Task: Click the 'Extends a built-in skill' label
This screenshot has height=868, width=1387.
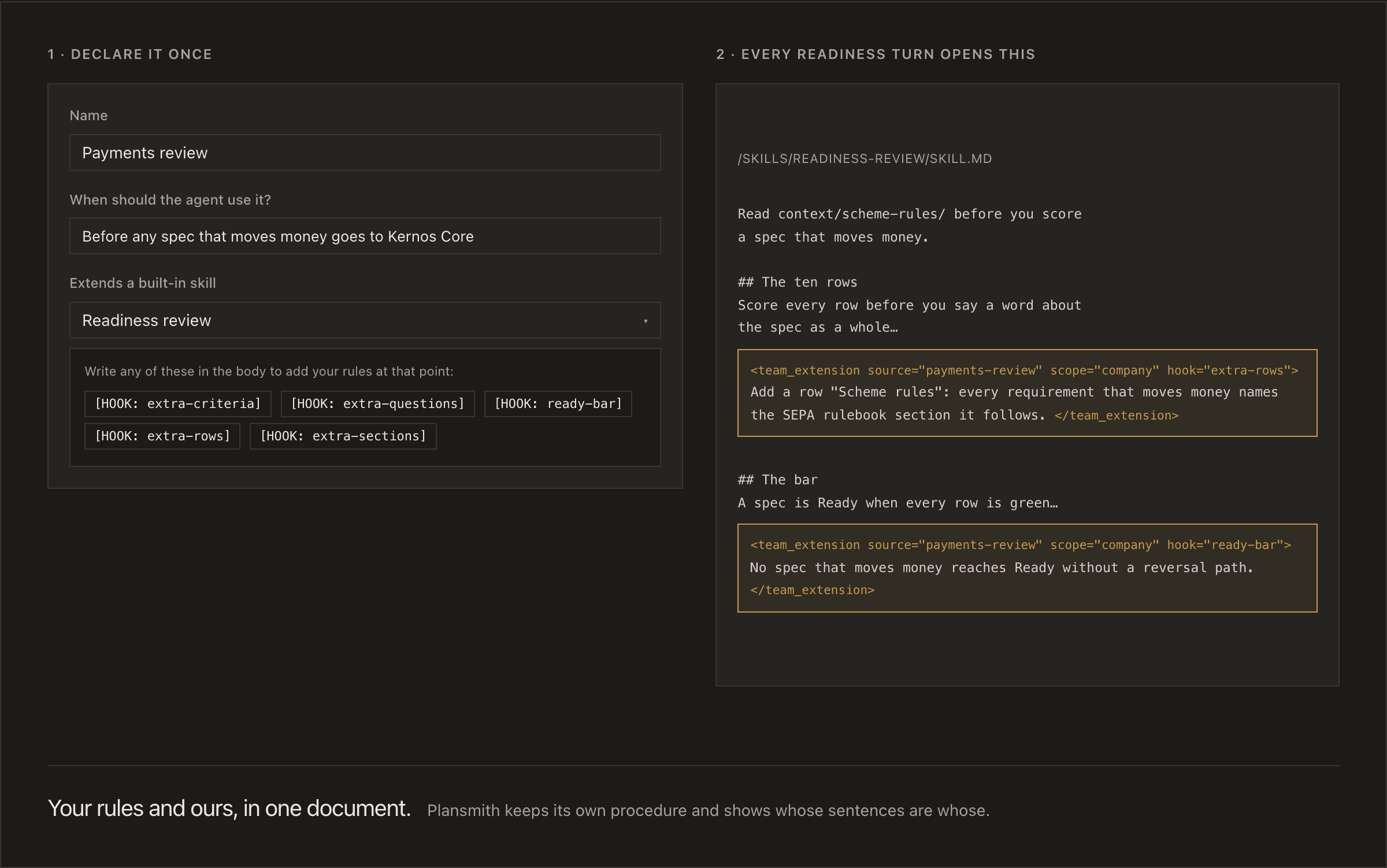Action: [x=143, y=283]
